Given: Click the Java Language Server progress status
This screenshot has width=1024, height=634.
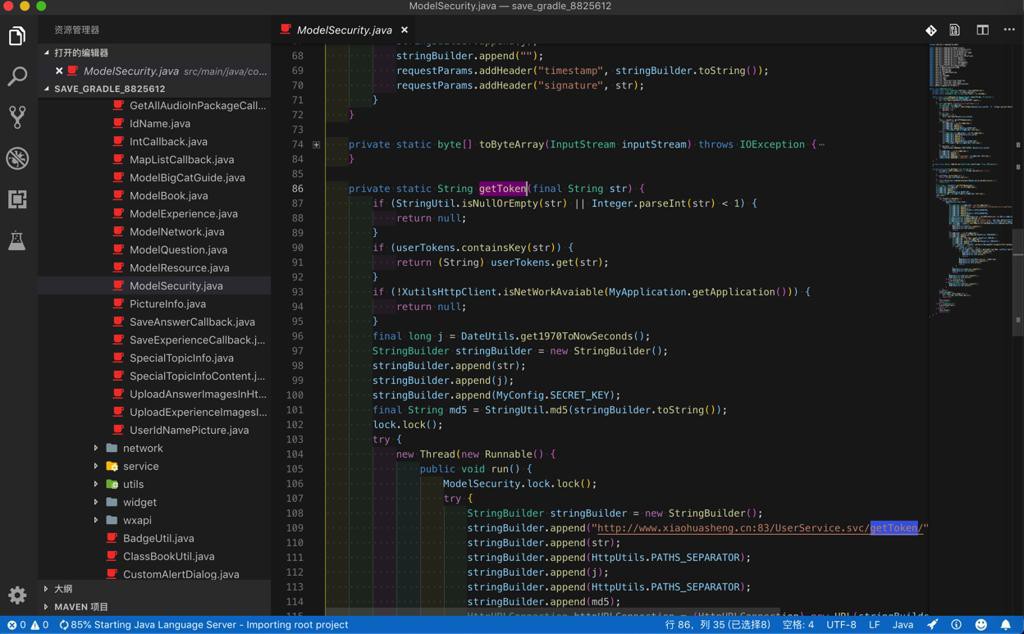Looking at the screenshot, I should click(203, 625).
